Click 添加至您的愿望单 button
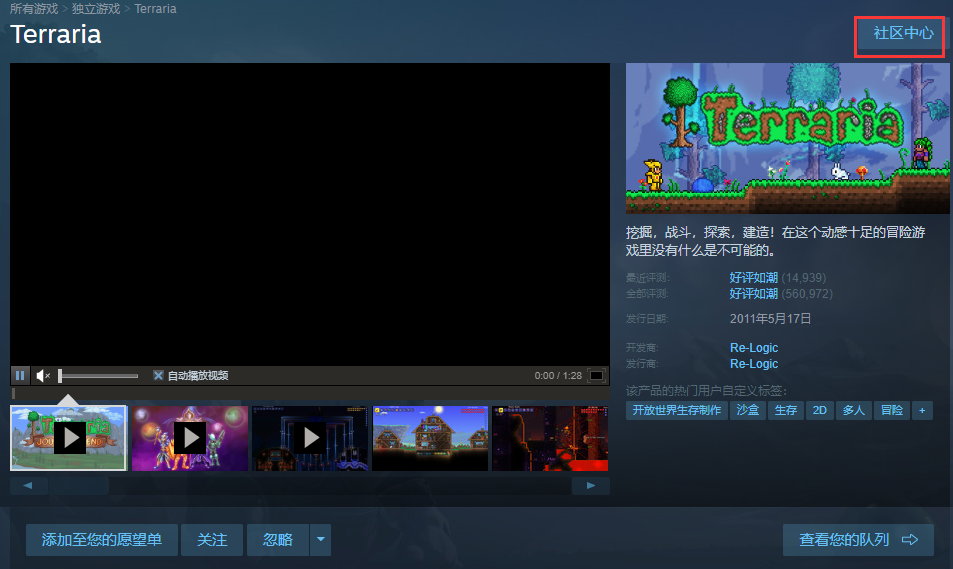 pos(102,540)
